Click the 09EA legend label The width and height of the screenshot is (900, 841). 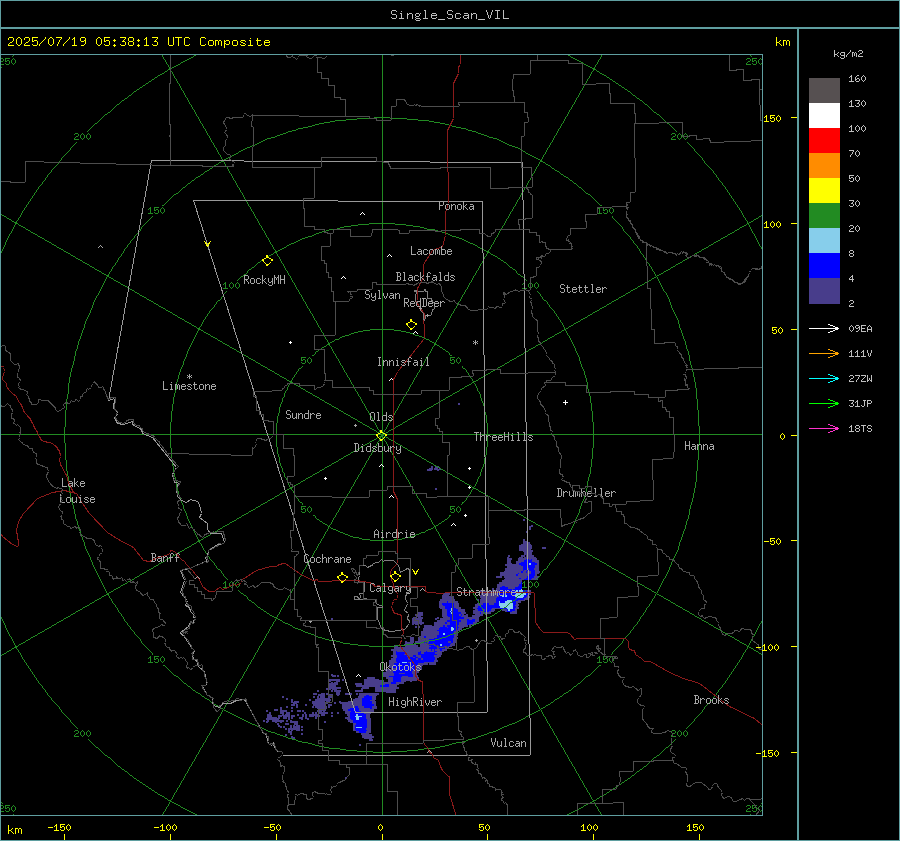[860, 328]
